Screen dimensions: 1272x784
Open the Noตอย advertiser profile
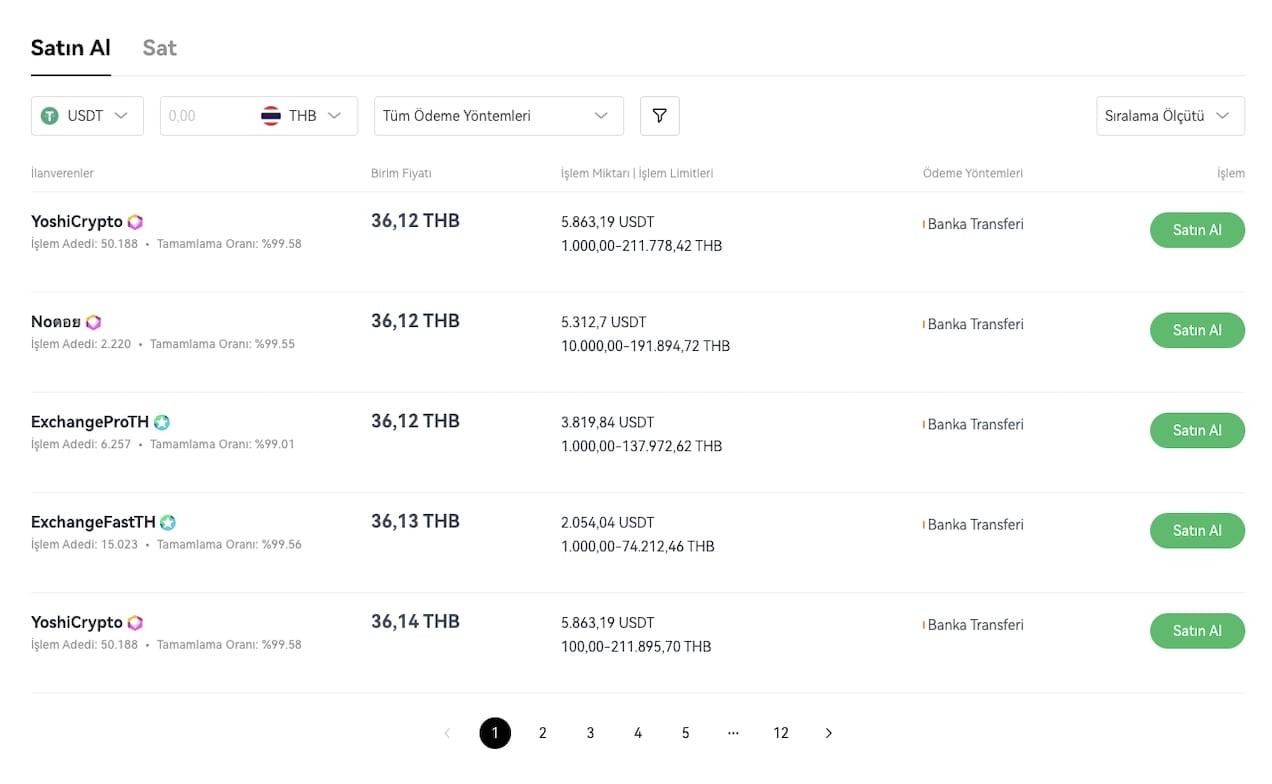56,322
